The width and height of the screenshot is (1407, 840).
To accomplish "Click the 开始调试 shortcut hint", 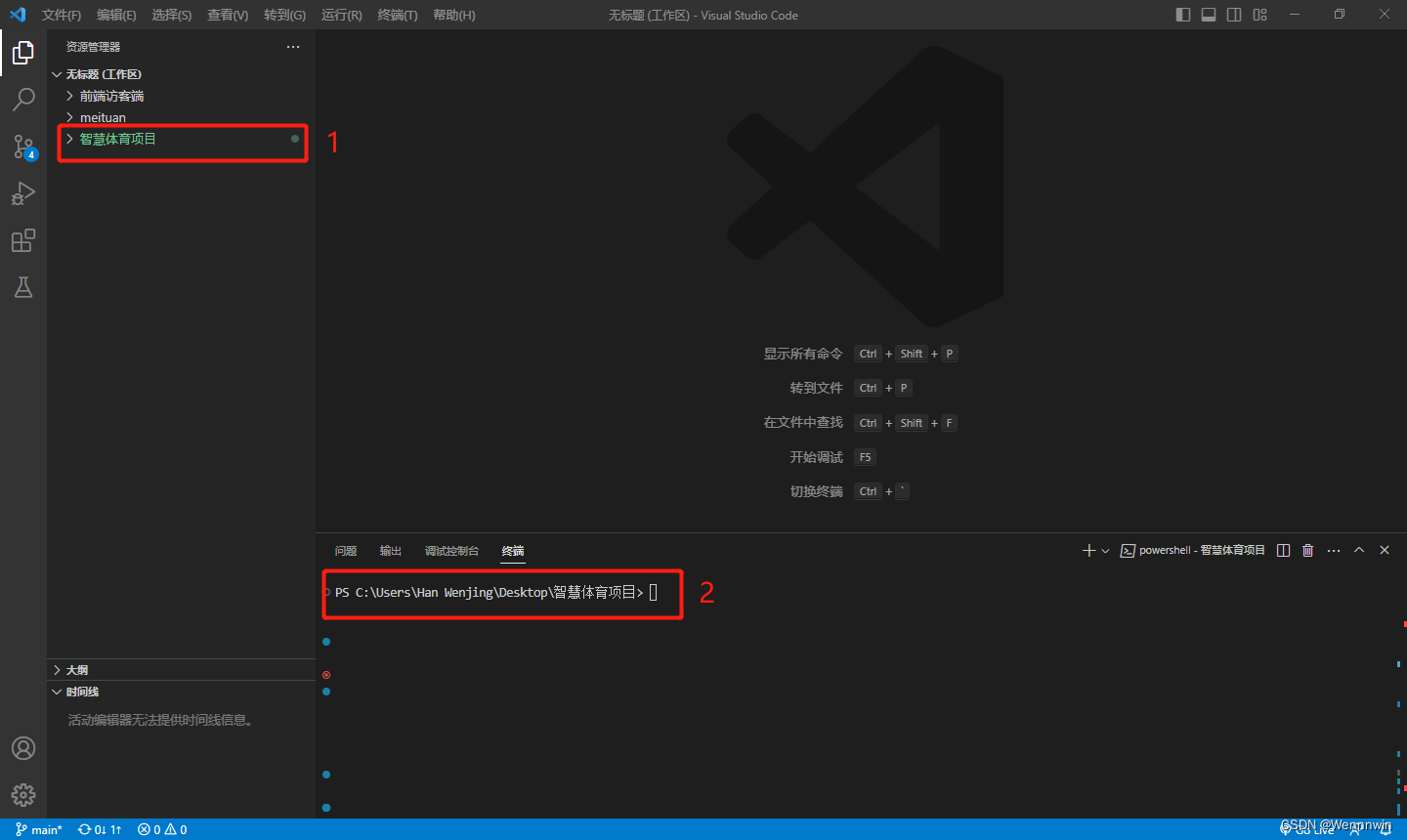I will tap(817, 457).
